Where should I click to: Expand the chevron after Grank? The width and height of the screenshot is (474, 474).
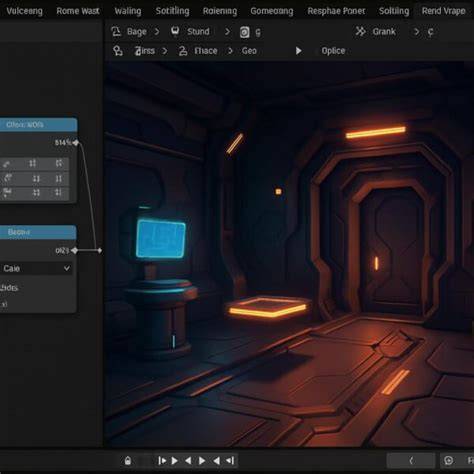[416, 32]
